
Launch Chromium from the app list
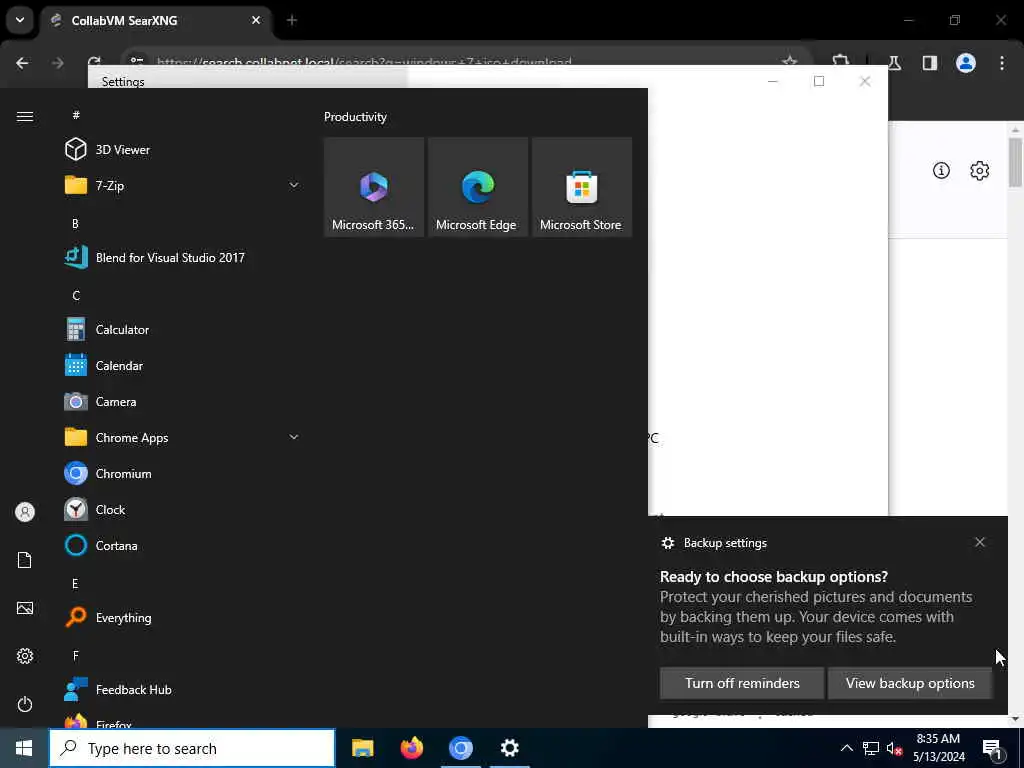[183, 473]
